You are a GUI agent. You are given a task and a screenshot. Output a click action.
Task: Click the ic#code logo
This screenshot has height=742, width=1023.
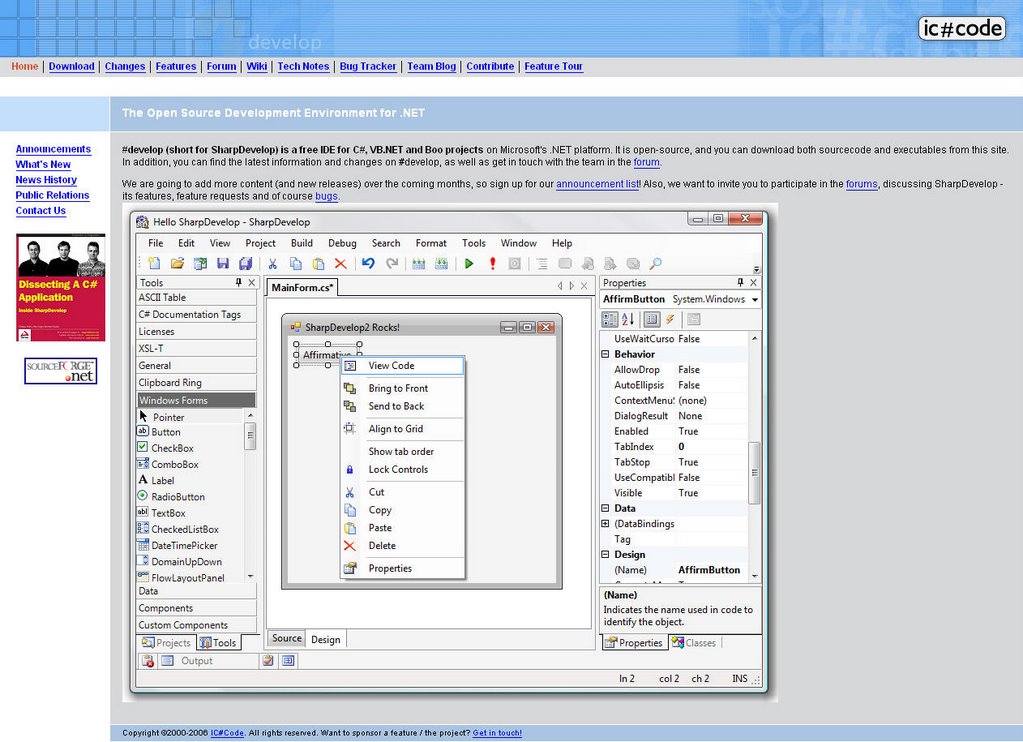pos(962,28)
